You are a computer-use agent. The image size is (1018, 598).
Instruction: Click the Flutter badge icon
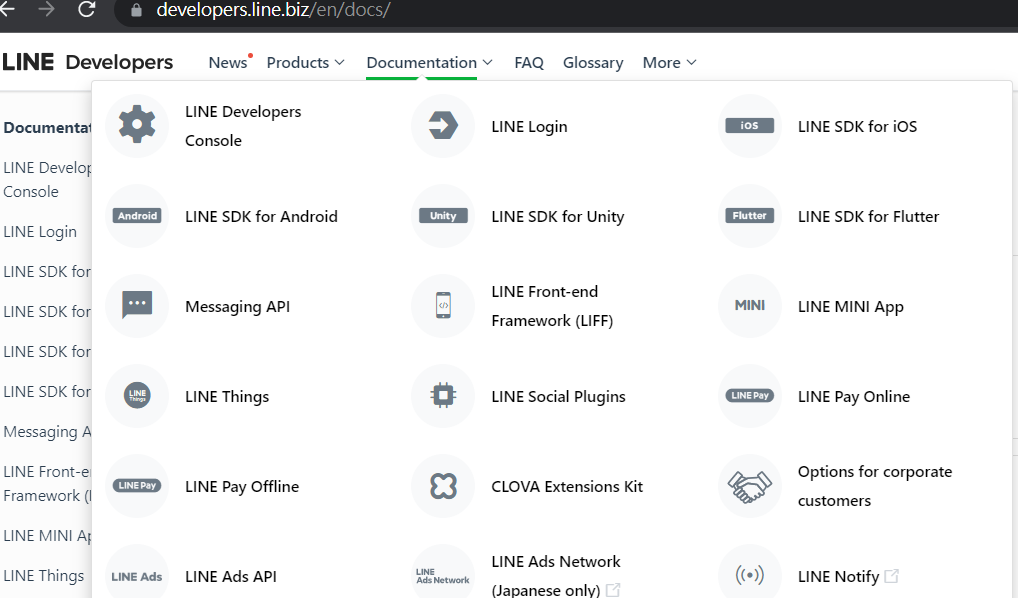pyautogui.click(x=749, y=216)
